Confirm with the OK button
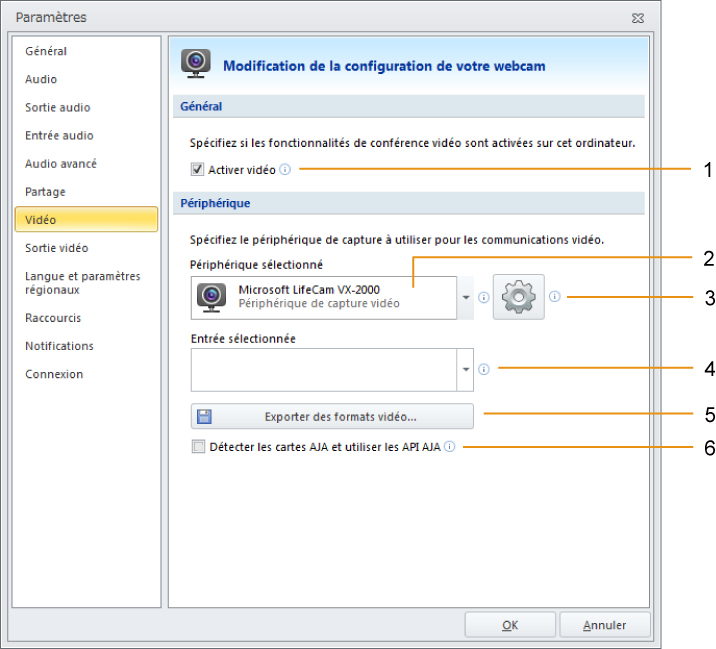The image size is (716, 649). click(x=510, y=625)
